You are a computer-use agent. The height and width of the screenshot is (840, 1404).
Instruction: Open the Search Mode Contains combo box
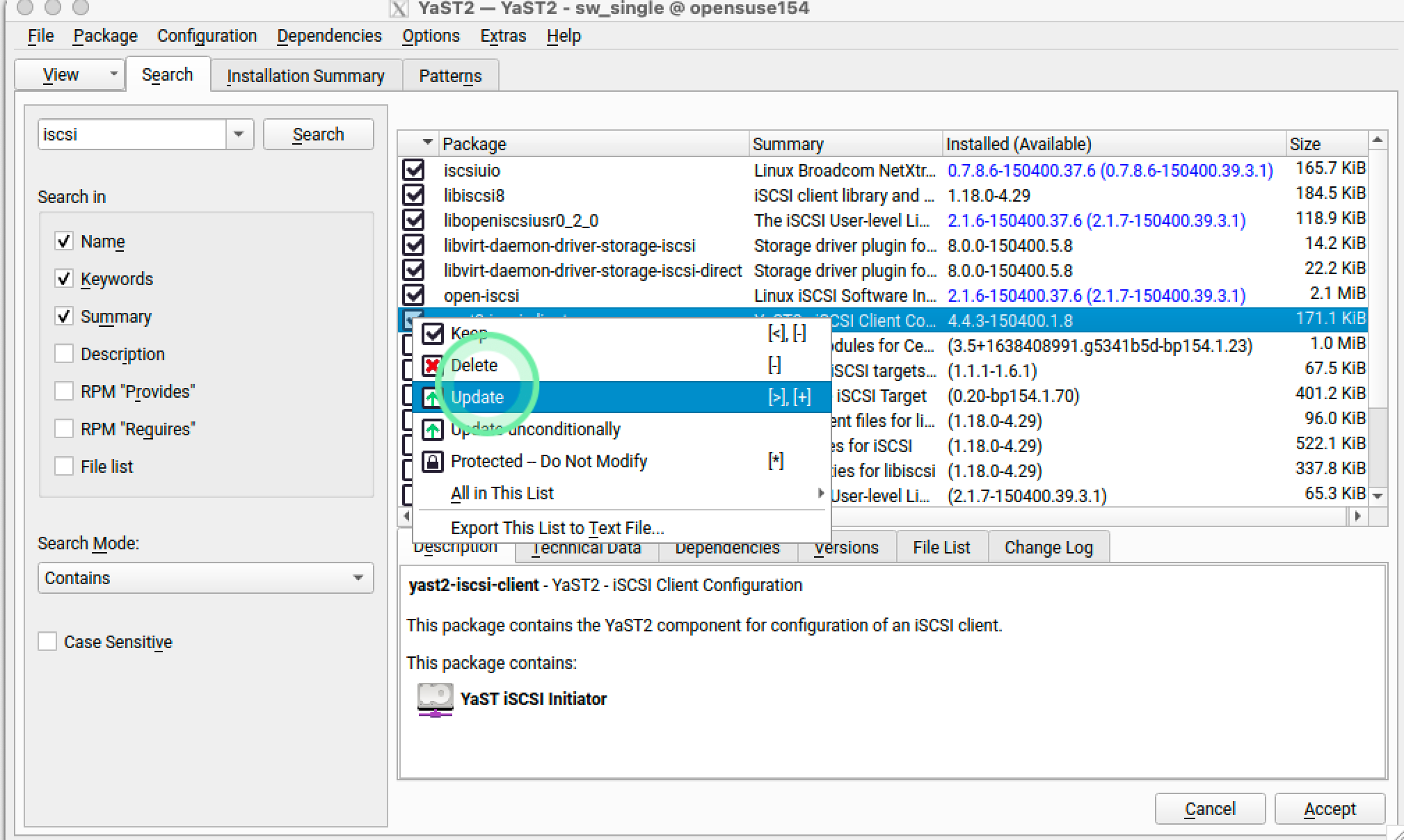(206, 578)
